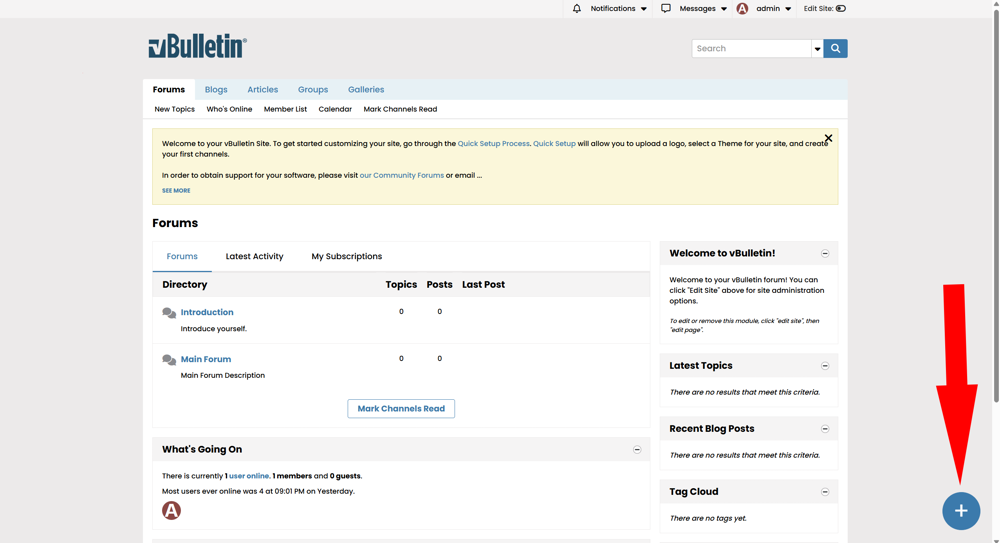Screen dimensions: 1000x543
Task: Open Member List in sub-navigation
Action: pyautogui.click(x=285, y=109)
